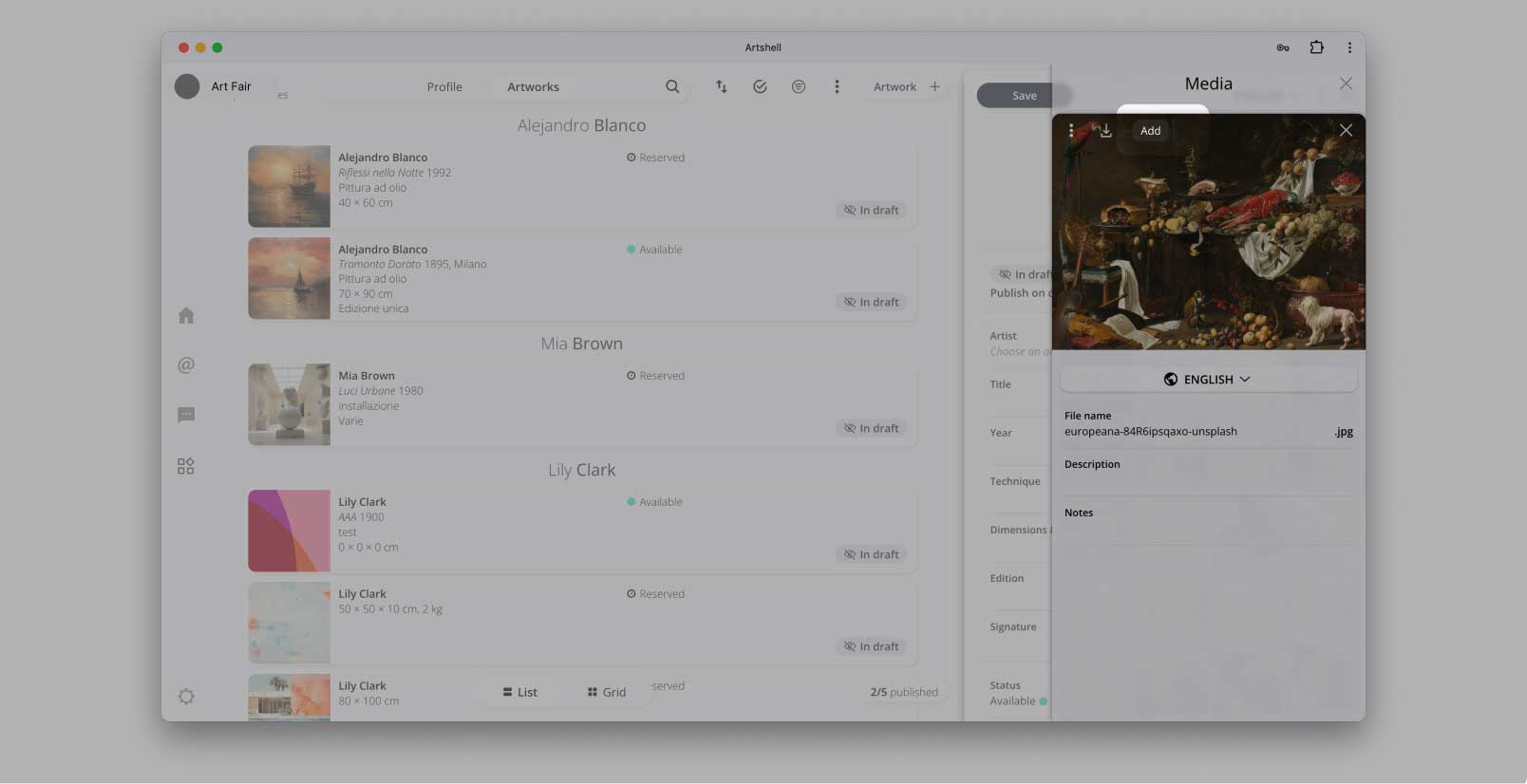Open the list toolbar three-dot menu

click(x=837, y=86)
